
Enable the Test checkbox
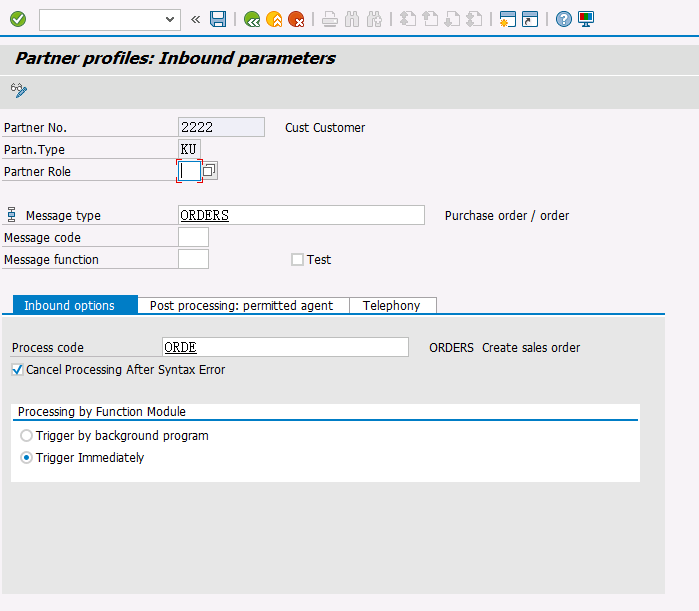coord(297,260)
